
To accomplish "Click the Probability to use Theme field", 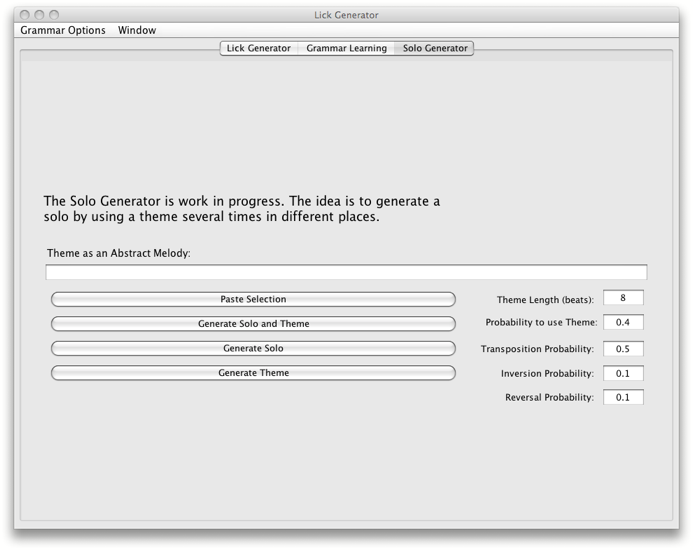I will pos(623,322).
